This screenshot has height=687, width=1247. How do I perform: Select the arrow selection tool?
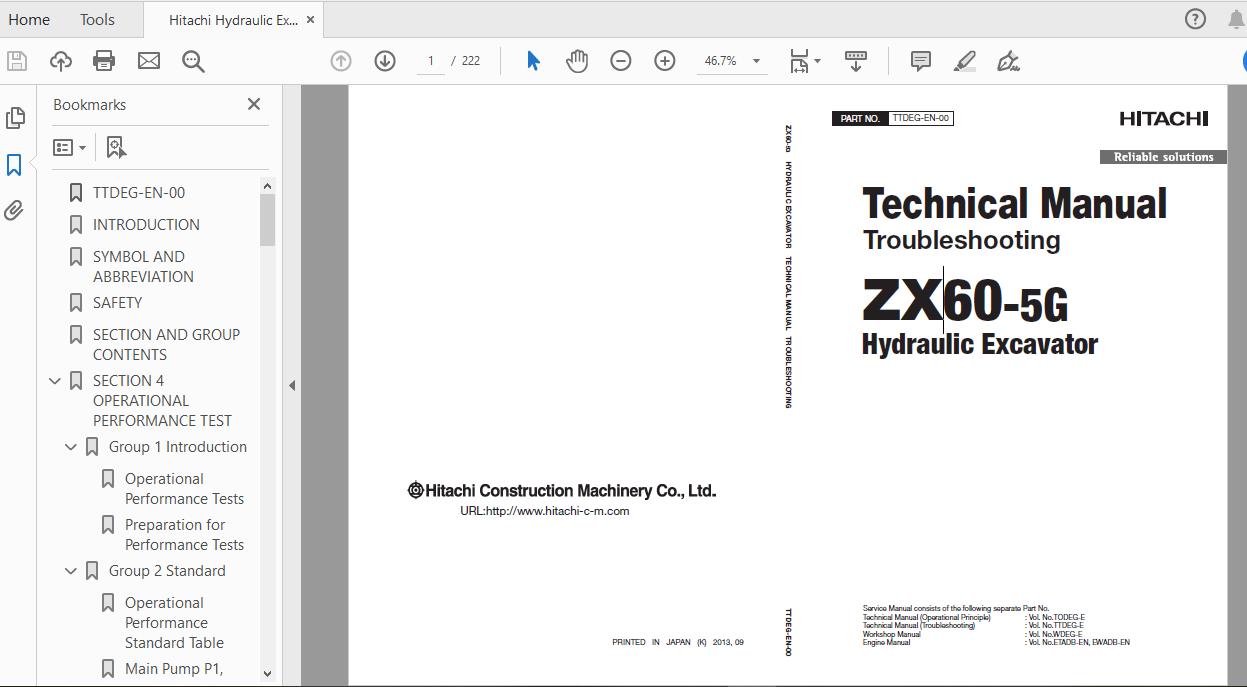click(533, 61)
